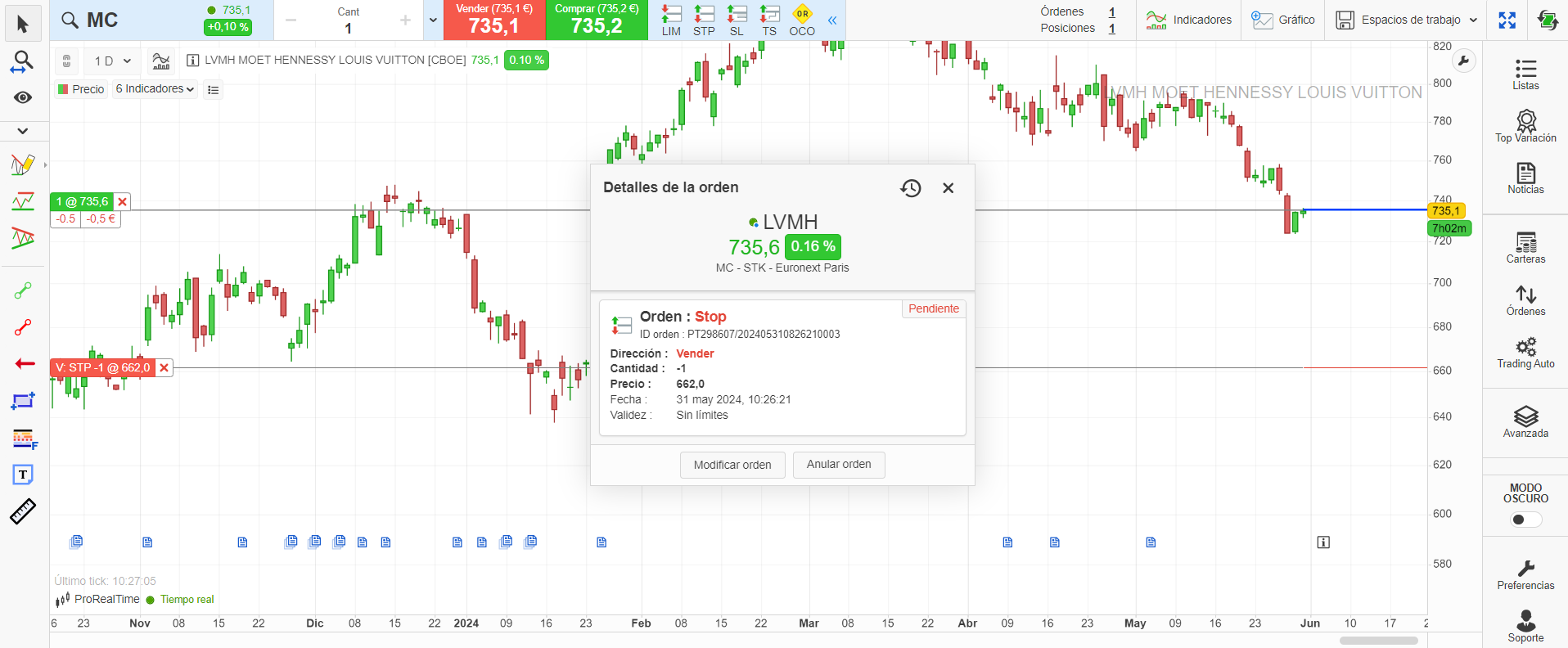This screenshot has width=1568, height=648.
Task: Click Modificar orden button
Action: pyautogui.click(x=732, y=465)
